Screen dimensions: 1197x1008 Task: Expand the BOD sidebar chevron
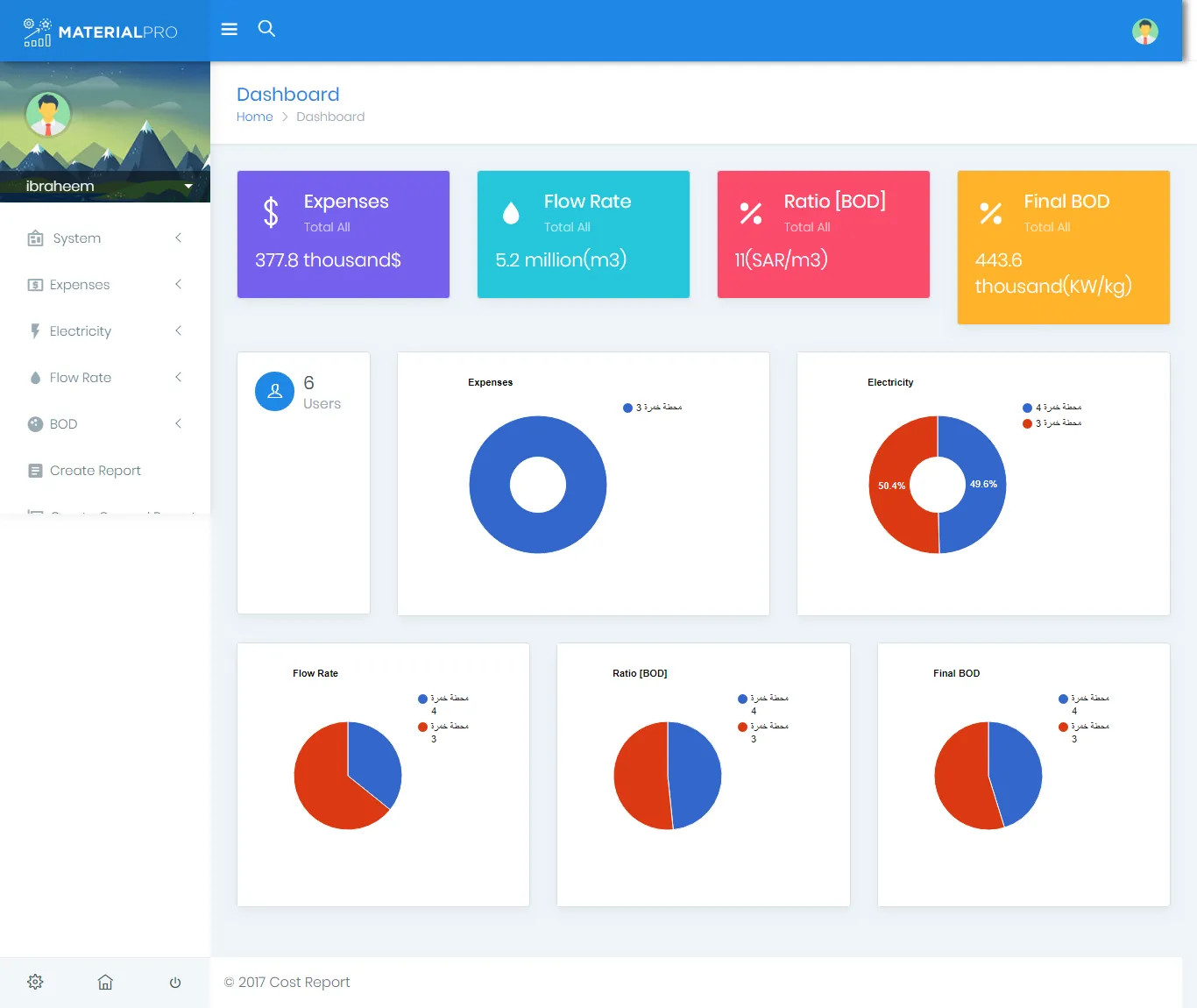point(179,423)
